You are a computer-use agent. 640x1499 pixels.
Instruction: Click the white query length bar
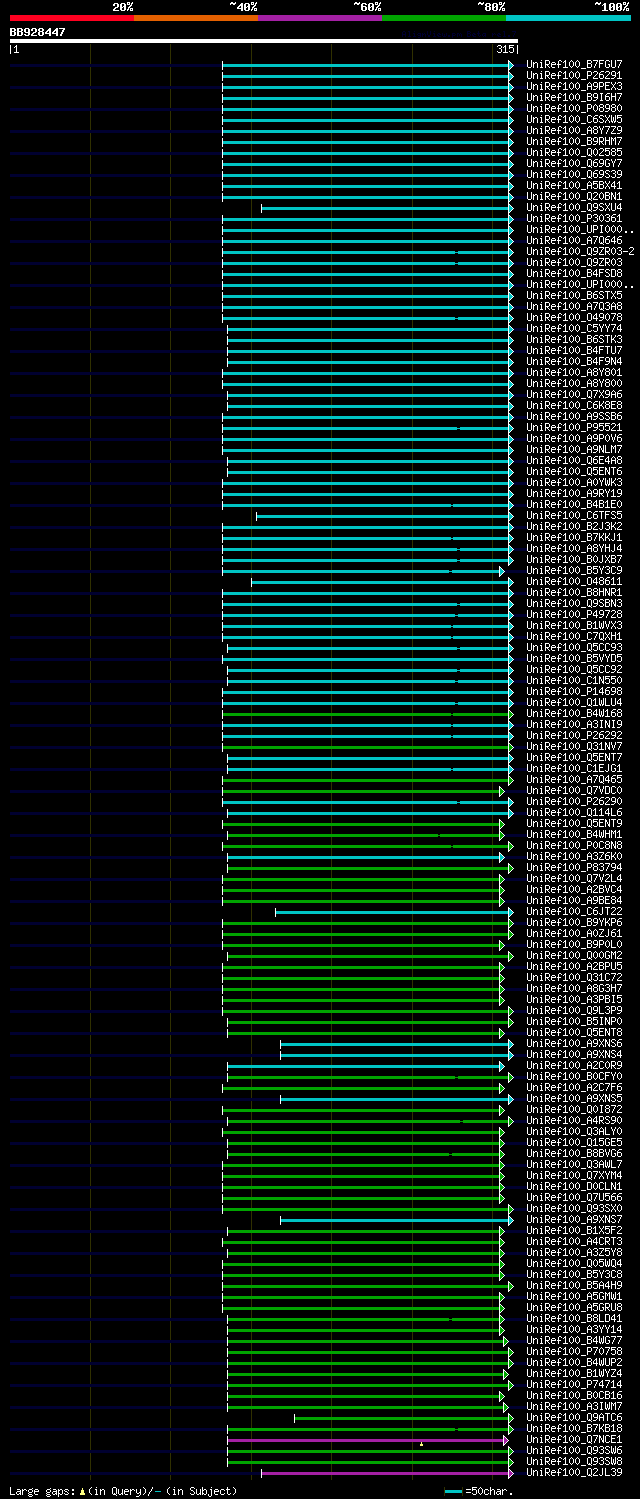click(x=263, y=41)
